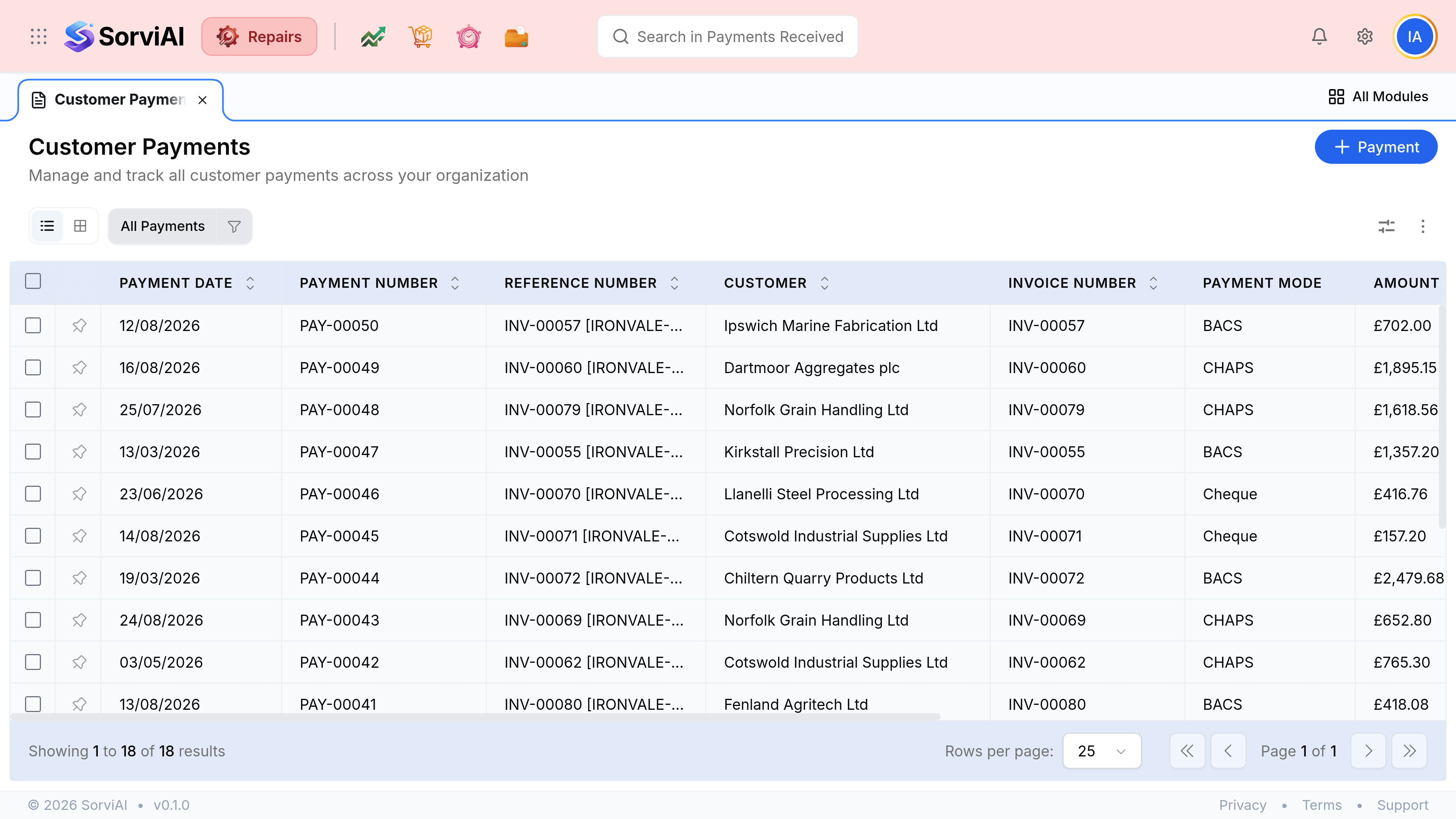The height and width of the screenshot is (819, 1456).
Task: Click the table horizontal scrollbar
Action: pos(475,717)
